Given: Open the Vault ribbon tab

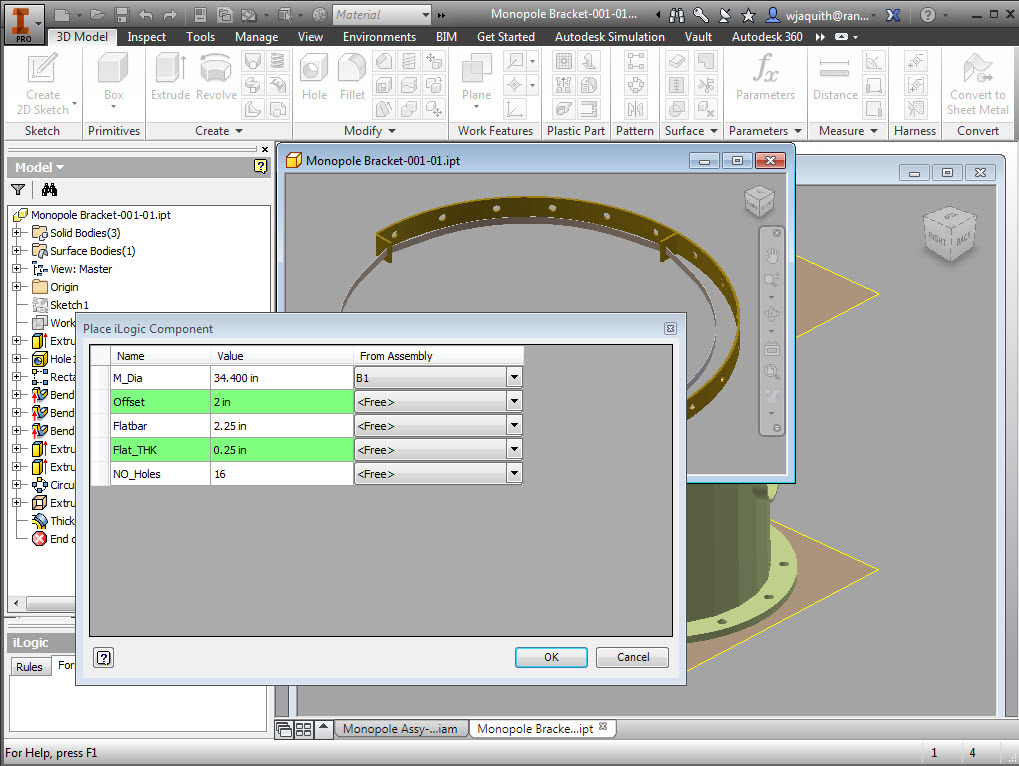Looking at the screenshot, I should [698, 37].
